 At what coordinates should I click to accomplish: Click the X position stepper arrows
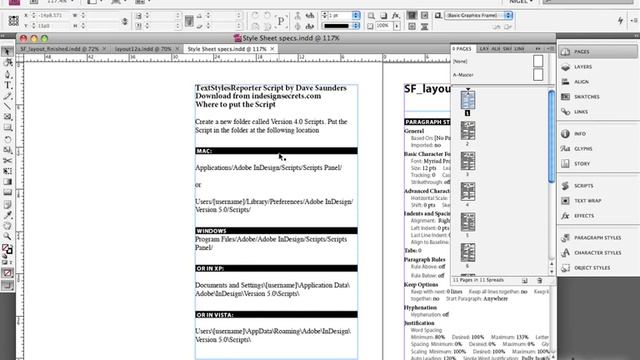click(34, 16)
